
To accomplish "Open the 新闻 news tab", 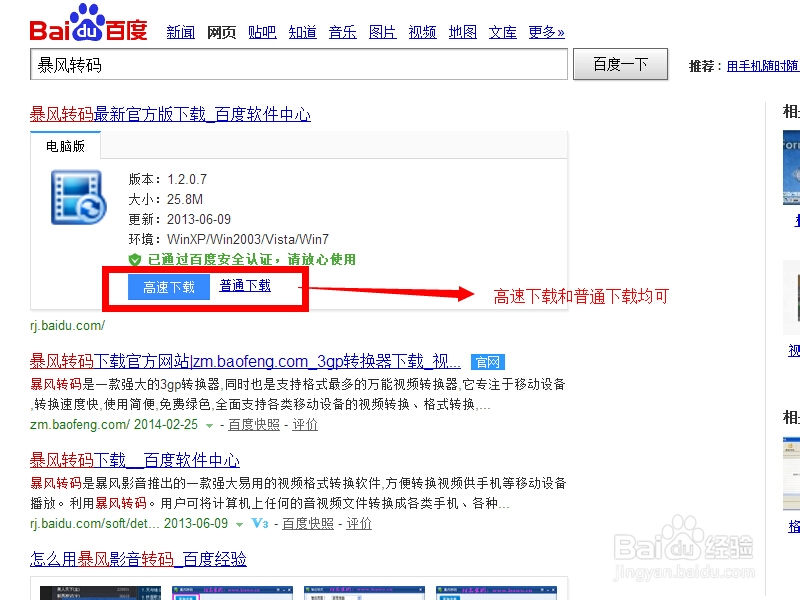I will [x=181, y=32].
